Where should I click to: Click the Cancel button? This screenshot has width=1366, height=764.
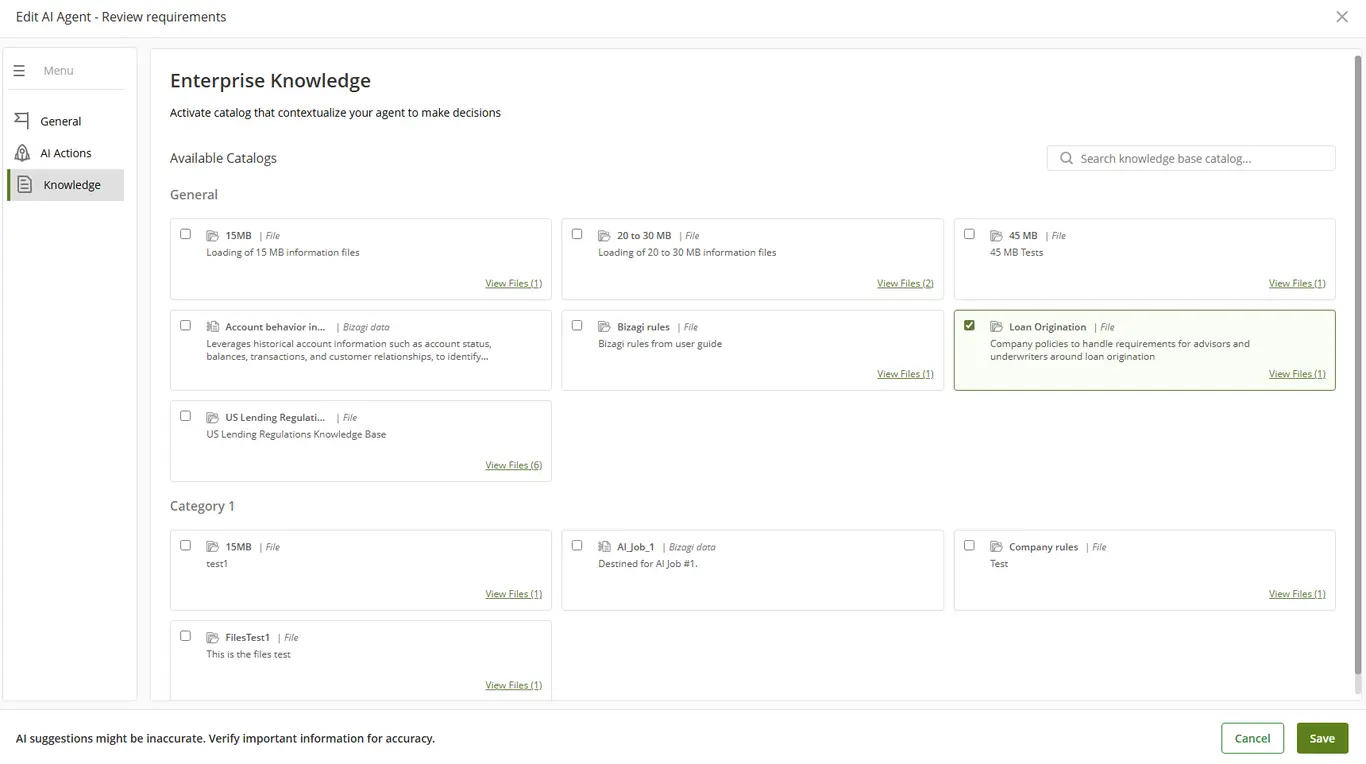coord(1252,738)
